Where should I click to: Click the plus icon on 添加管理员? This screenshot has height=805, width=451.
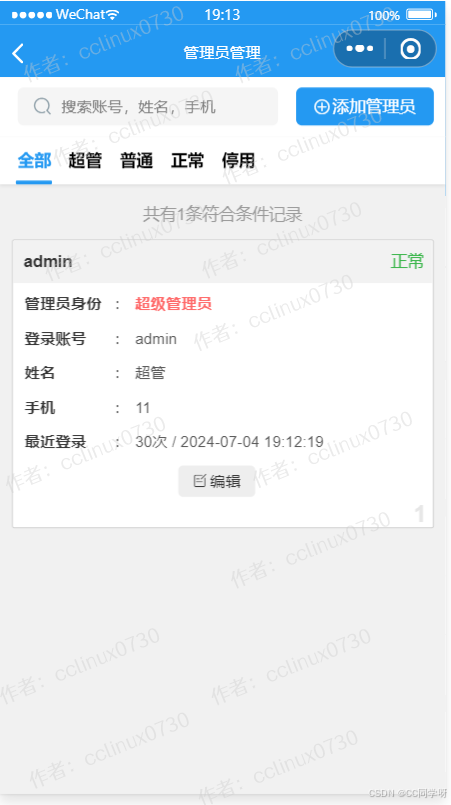click(x=322, y=107)
